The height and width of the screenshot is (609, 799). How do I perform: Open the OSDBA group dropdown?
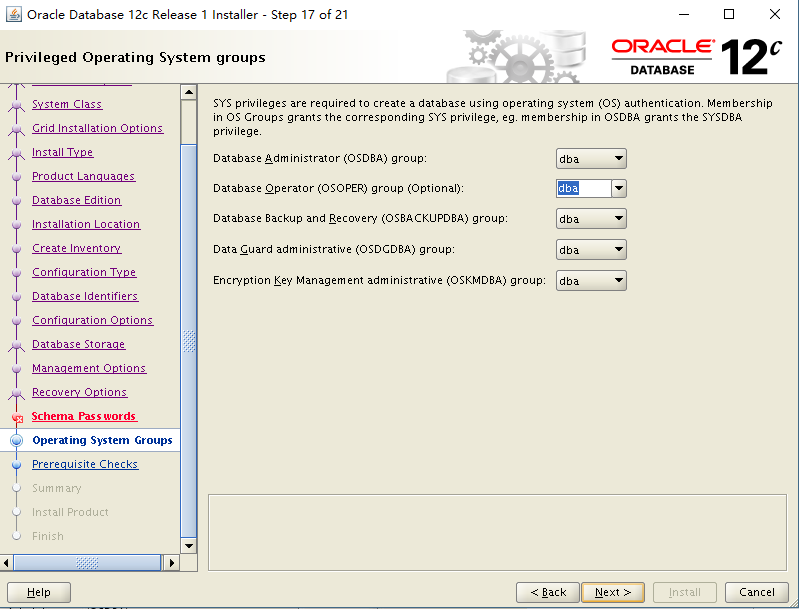click(x=591, y=158)
